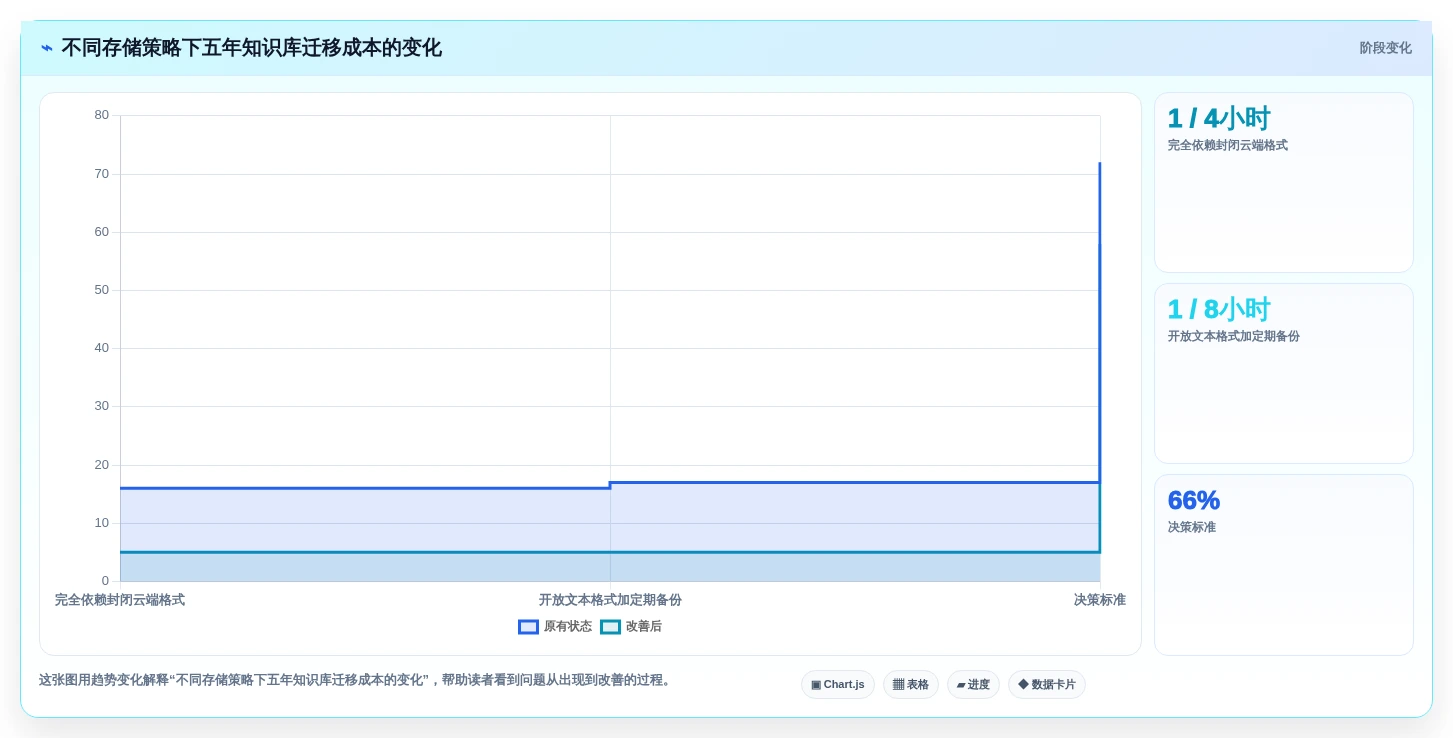Click the y-axis value 20
This screenshot has height=738, width=1453.
(102, 465)
